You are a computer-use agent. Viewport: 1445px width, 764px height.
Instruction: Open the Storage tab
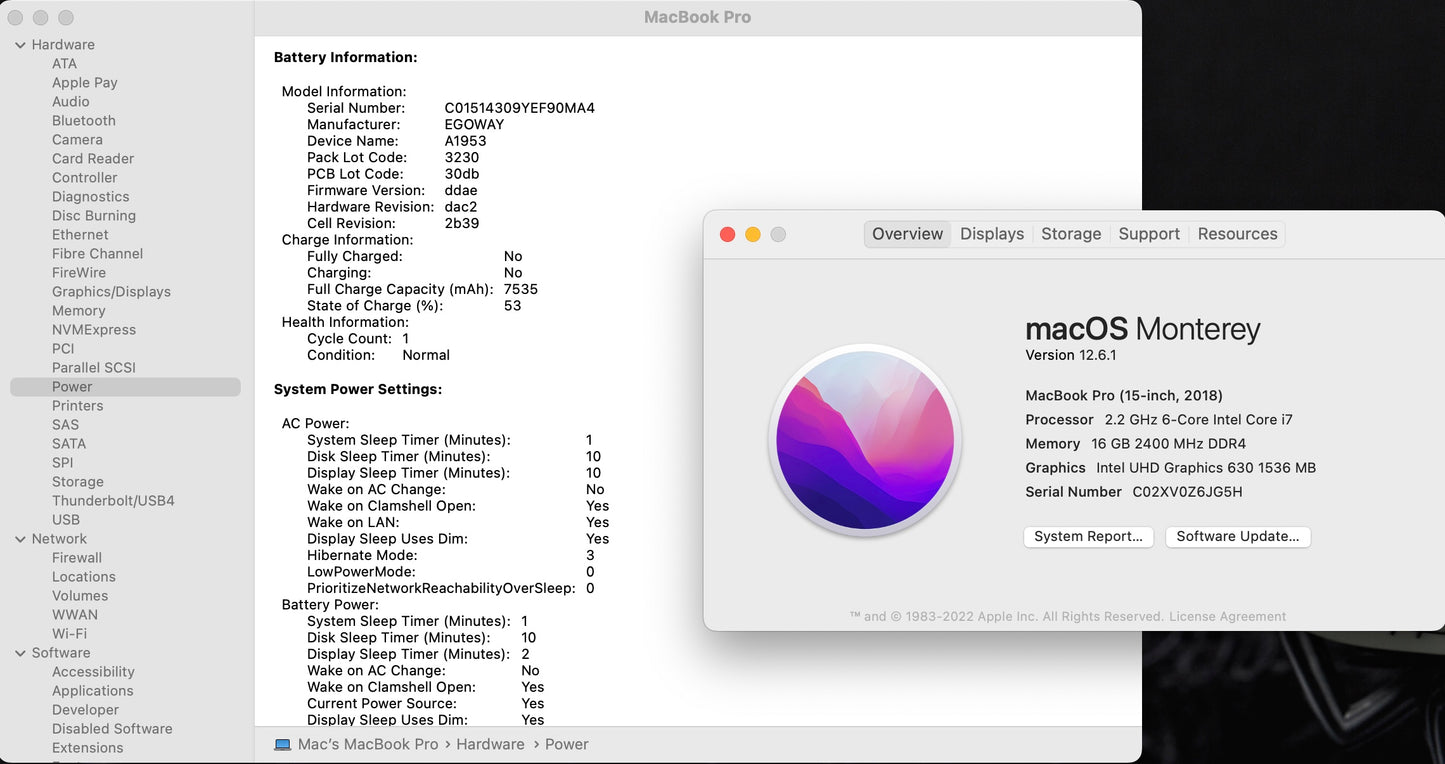1071,234
